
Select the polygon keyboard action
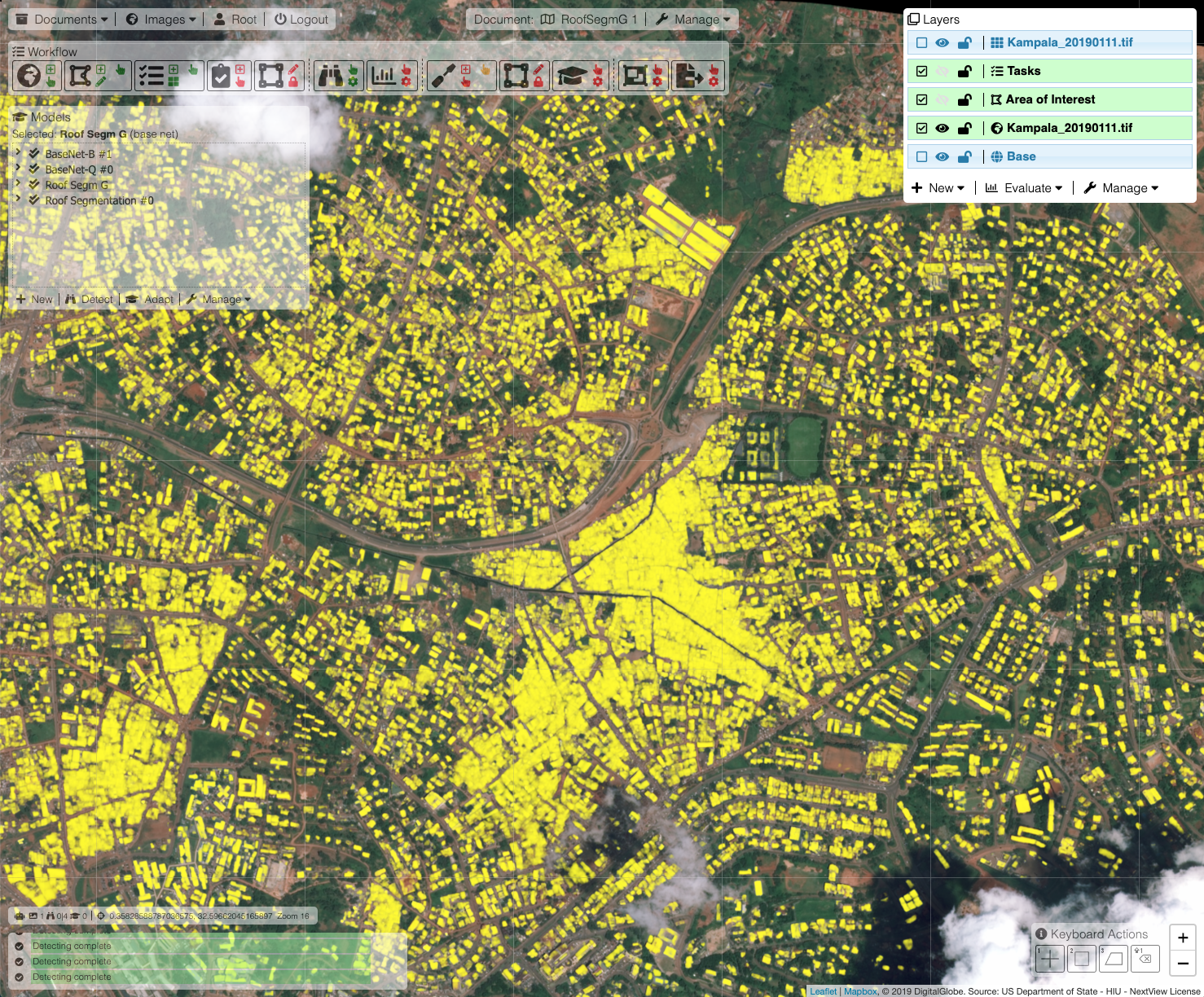coord(1114,959)
